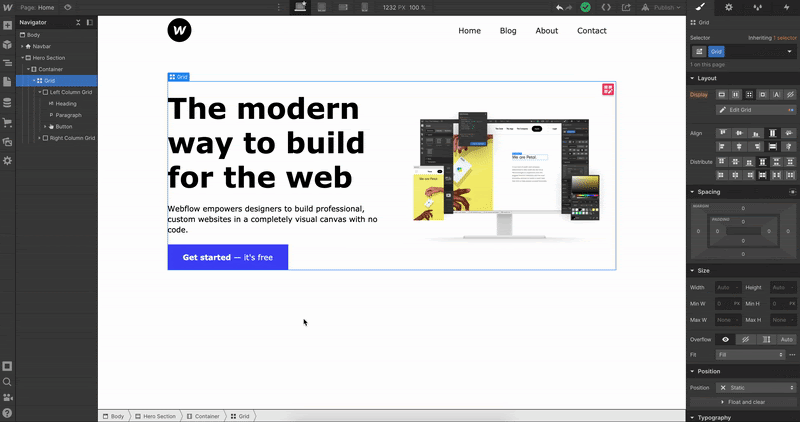The height and width of the screenshot is (422, 800).
Task: Open the Assets images panel
Action: click(7, 142)
